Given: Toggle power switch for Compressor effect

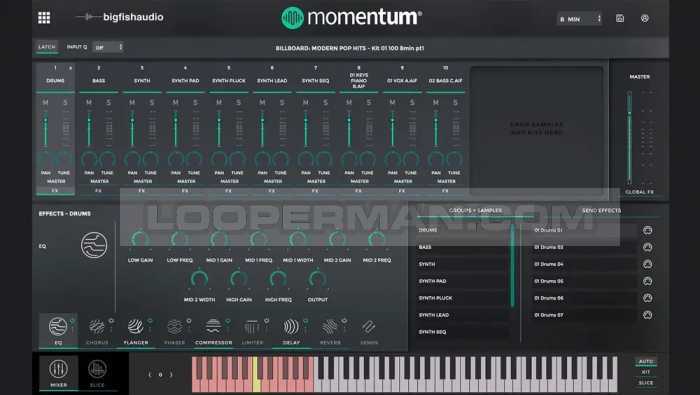Looking at the screenshot, I should [228, 320].
